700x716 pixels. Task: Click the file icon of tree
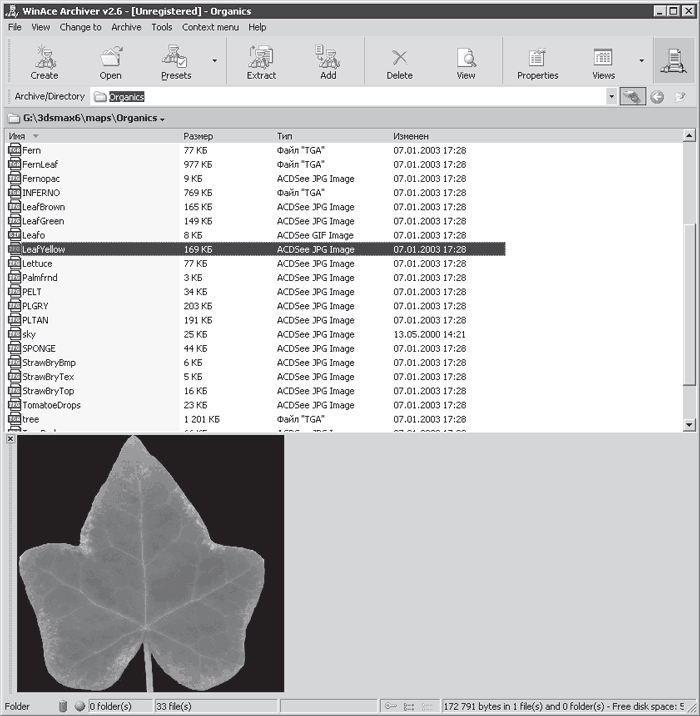click(x=15, y=419)
